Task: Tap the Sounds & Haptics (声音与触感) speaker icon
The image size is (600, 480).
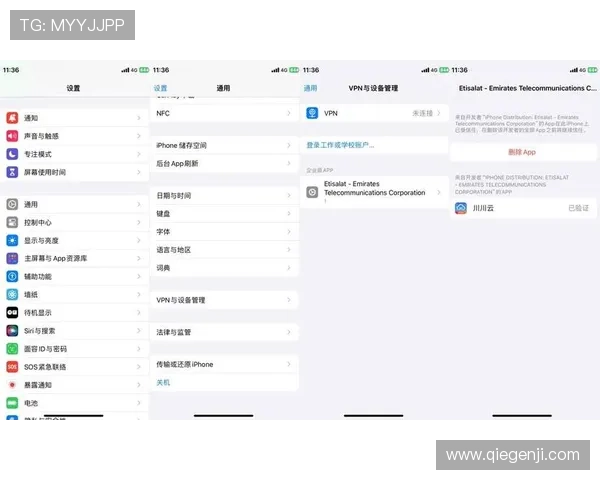Action: click(x=12, y=136)
